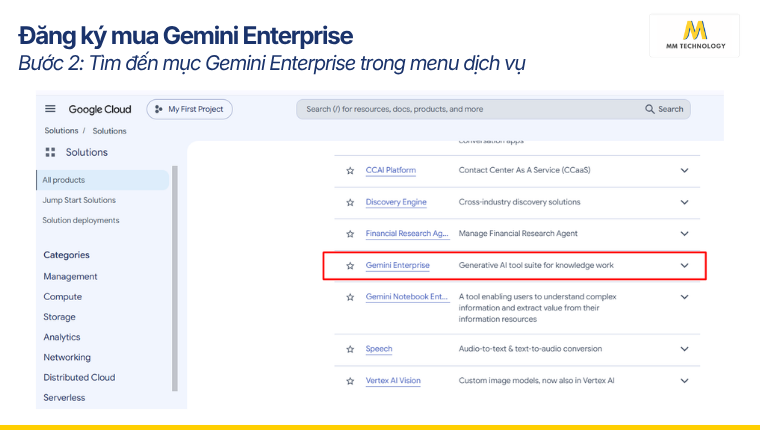Select the Serverless category
This screenshot has width=760, height=430.
64,398
